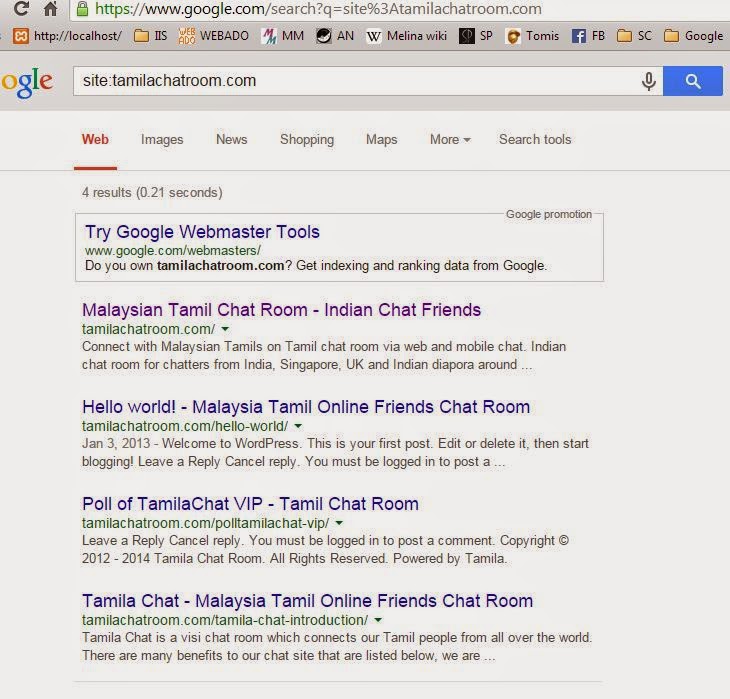Open Hello world! Malaysia Tamil result
Screen dimensions: 730x699
pos(306,407)
